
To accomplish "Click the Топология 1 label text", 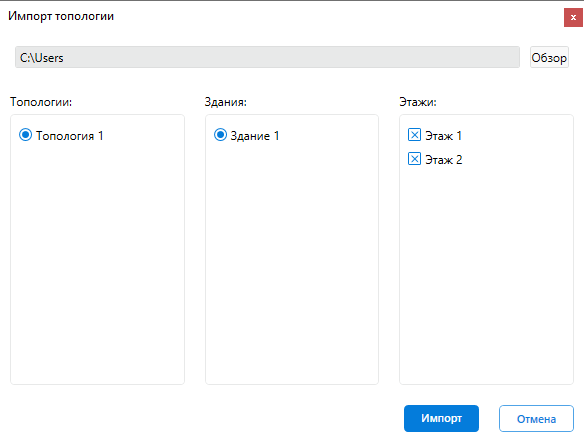I will [x=69, y=136].
